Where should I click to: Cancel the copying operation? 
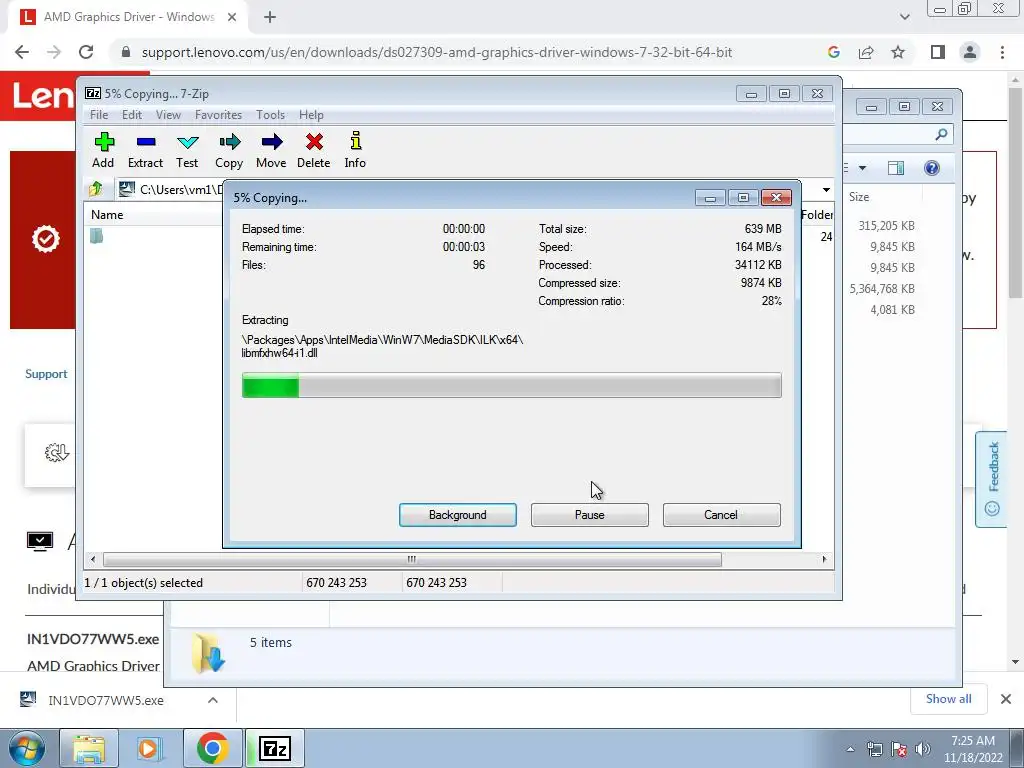click(721, 515)
